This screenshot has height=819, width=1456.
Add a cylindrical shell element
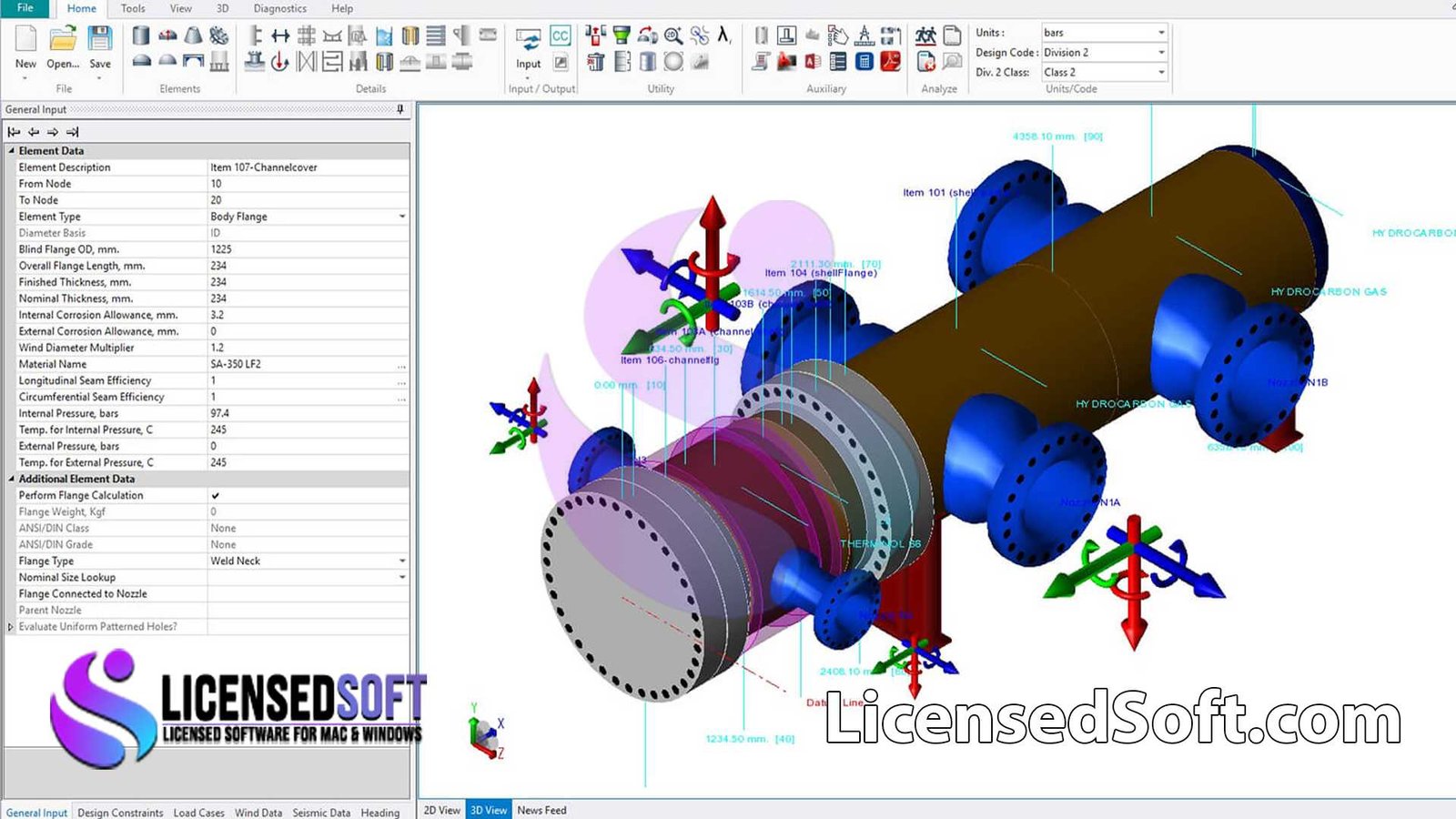click(x=141, y=35)
